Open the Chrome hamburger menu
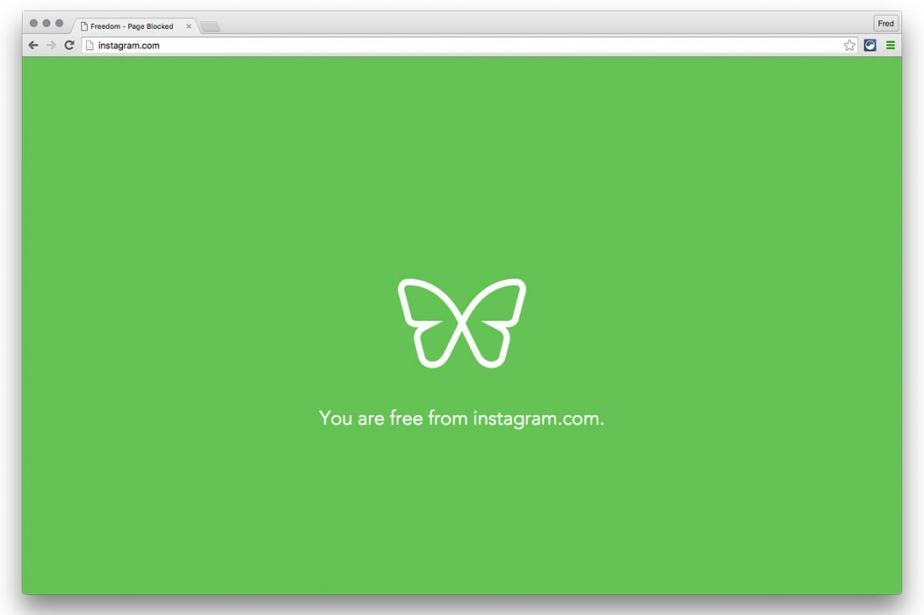924x615 pixels. 890,45
